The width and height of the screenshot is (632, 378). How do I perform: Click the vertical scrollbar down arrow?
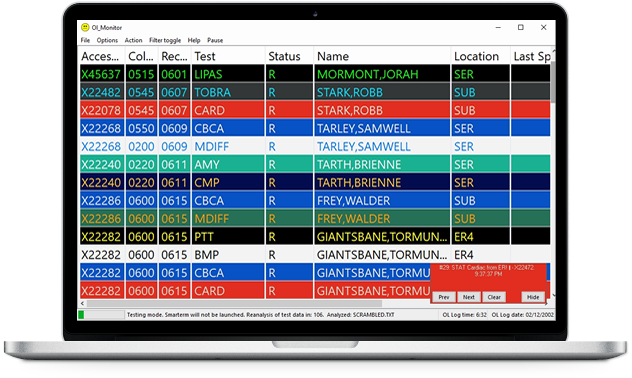pyautogui.click(x=553, y=295)
